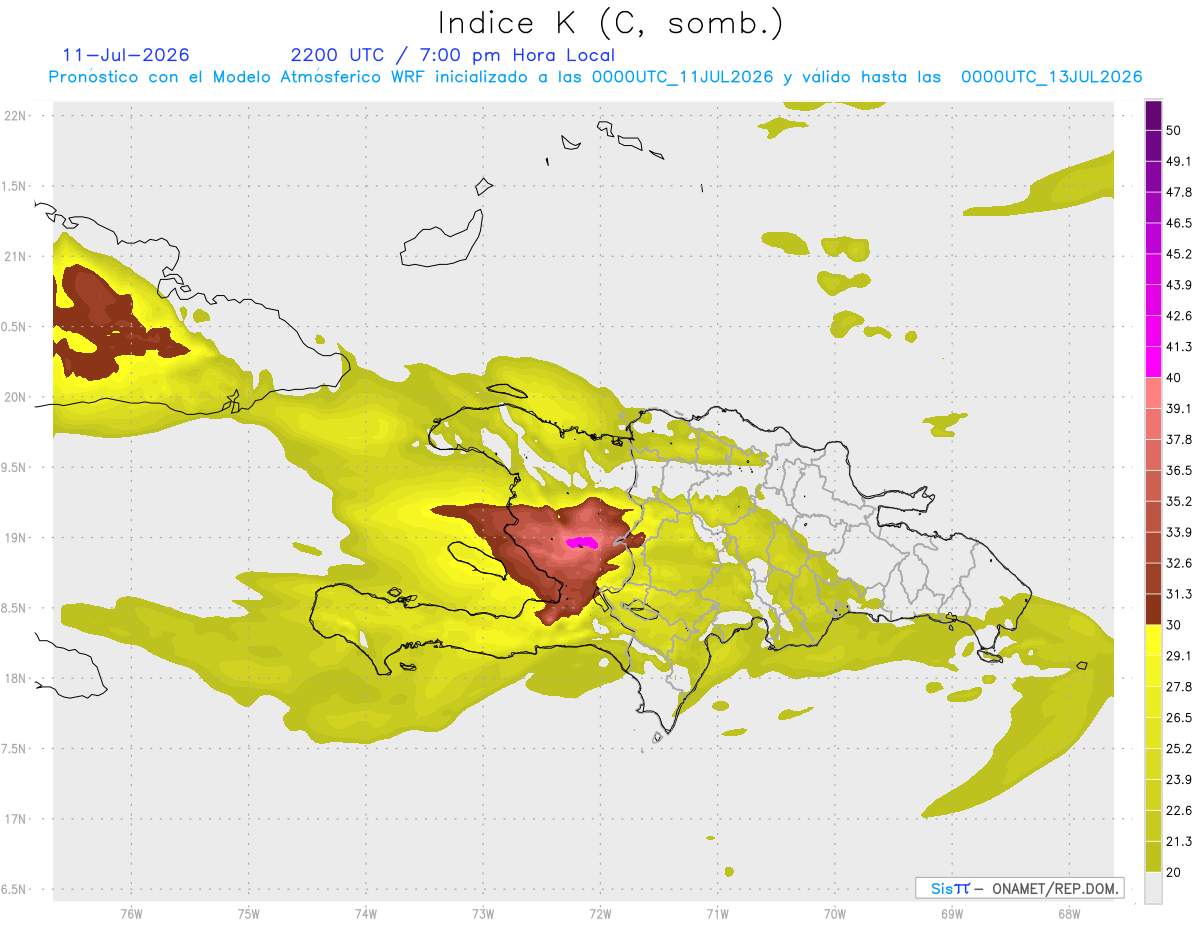
Task: Click the color bar label "36.5"
Action: point(1179,470)
